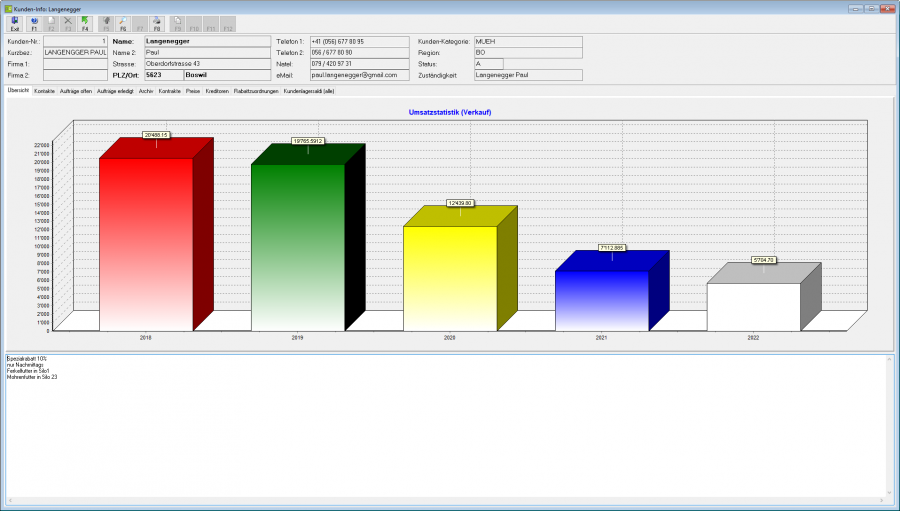This screenshot has width=900, height=511.
Task: Click the Exit toolbar icon
Action: (15, 24)
